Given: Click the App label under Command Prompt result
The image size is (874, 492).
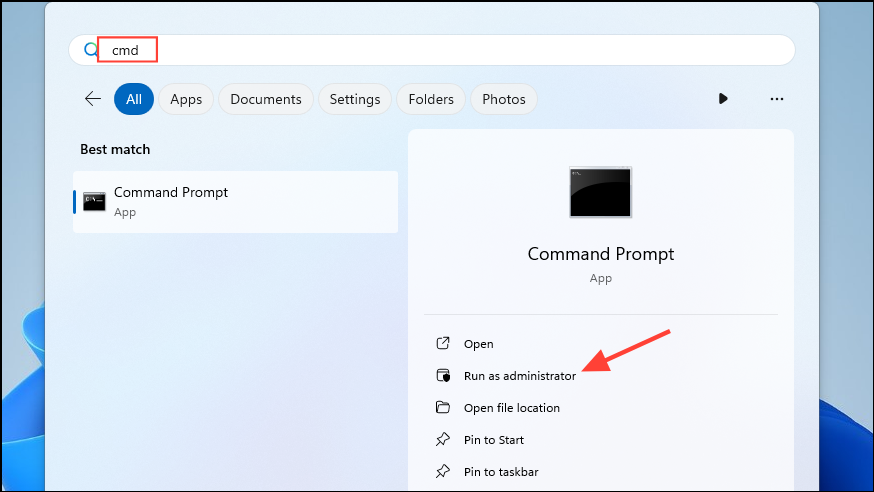Looking at the screenshot, I should (x=125, y=212).
